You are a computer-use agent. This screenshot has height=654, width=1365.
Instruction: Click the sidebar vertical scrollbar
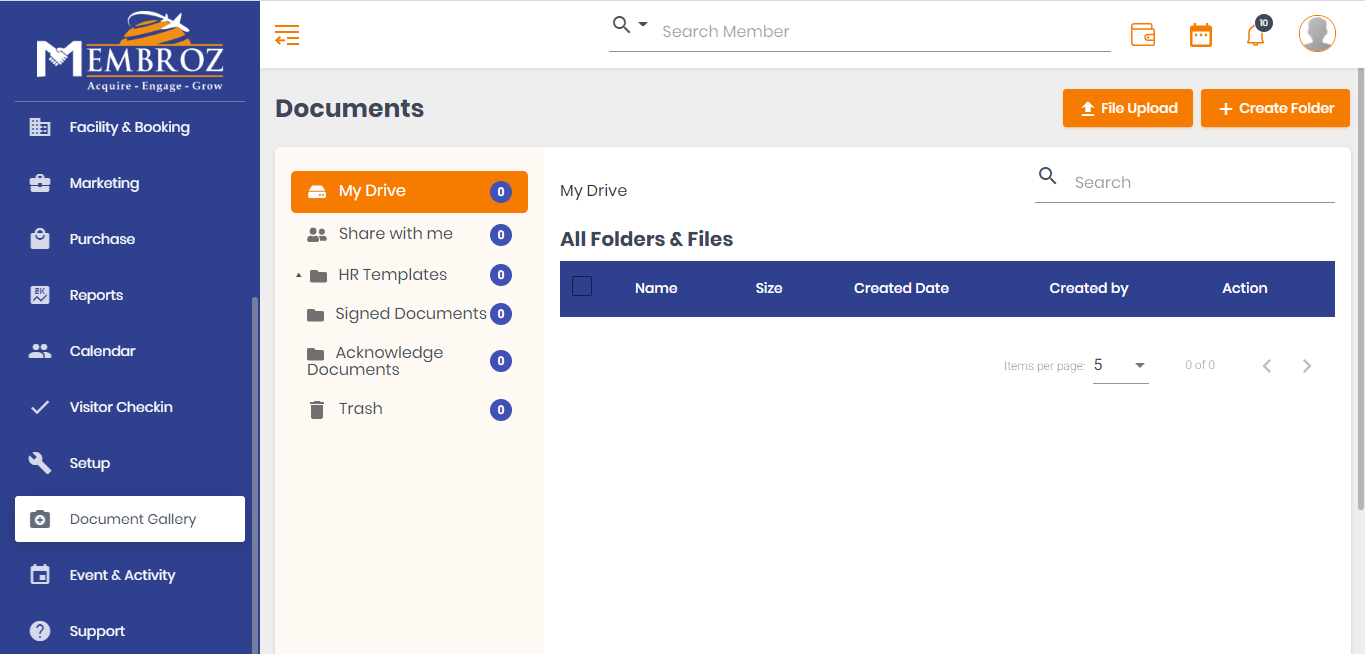(255, 470)
